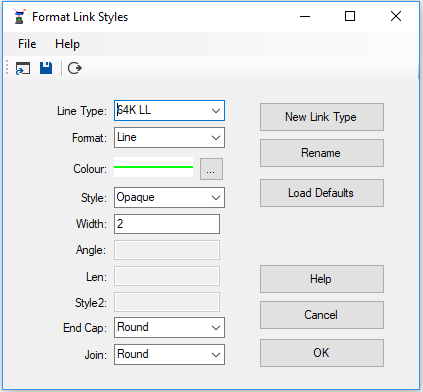This screenshot has height=392, width=423.
Task: Click the circular arrow exit icon
Action: 75,68
